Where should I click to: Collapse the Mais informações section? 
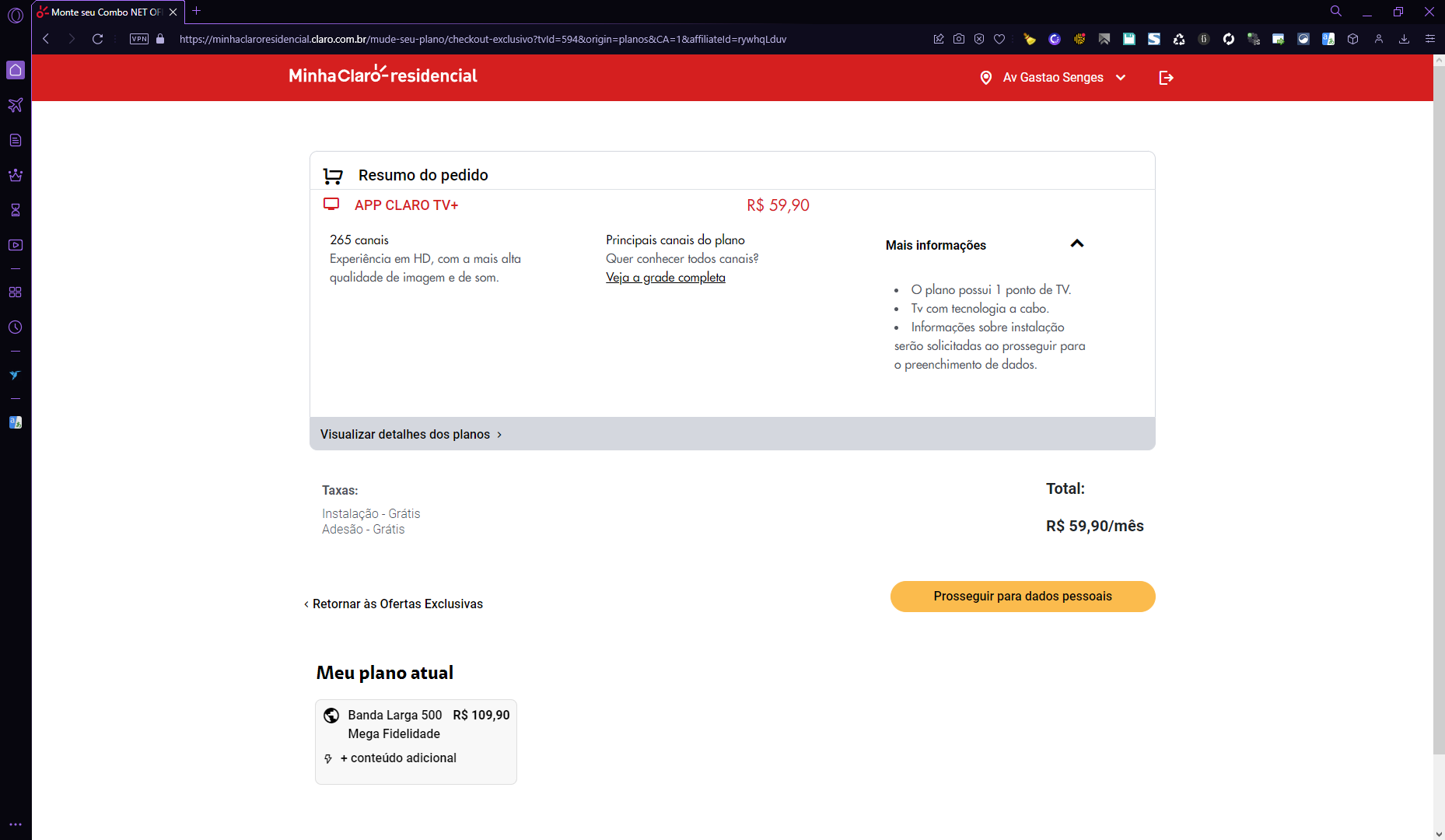(1077, 244)
